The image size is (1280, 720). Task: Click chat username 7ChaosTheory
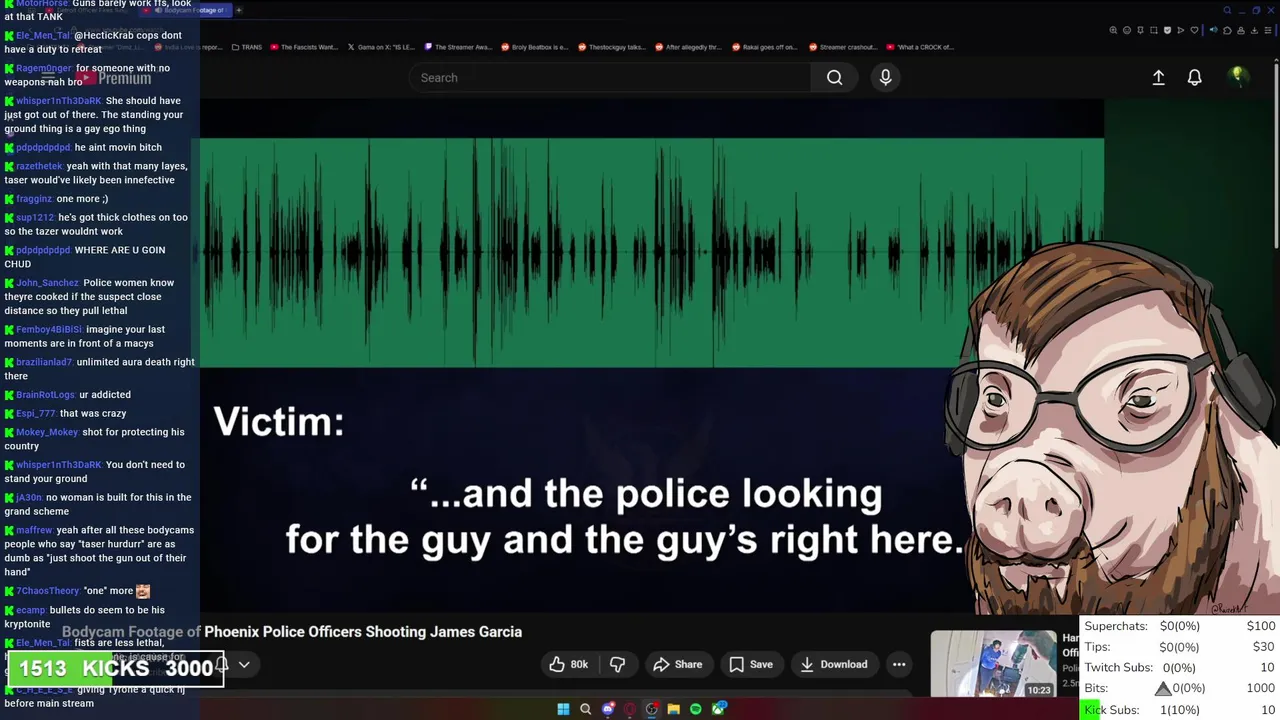(48, 591)
